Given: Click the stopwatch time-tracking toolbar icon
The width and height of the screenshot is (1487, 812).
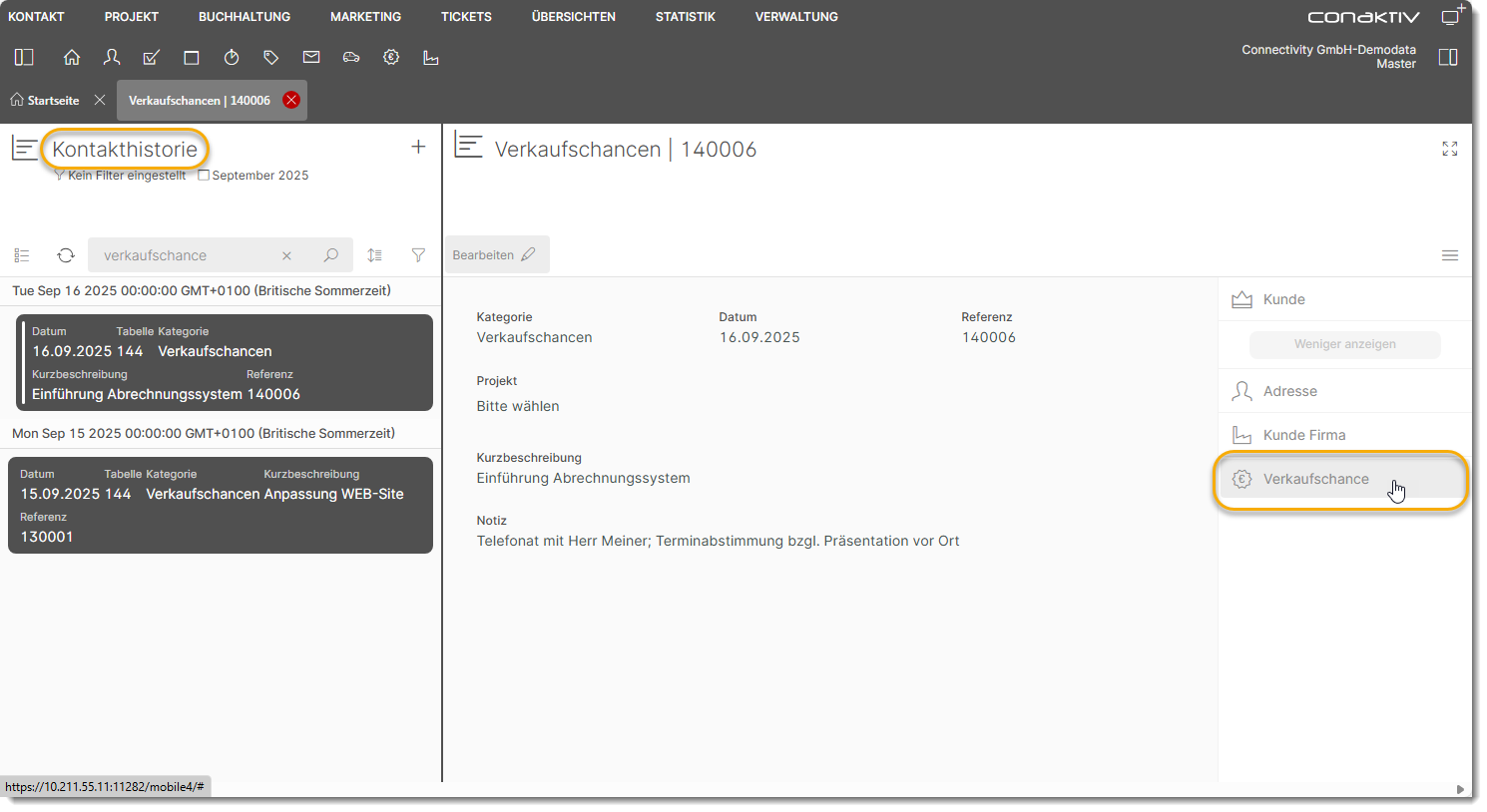Looking at the screenshot, I should pos(232,58).
